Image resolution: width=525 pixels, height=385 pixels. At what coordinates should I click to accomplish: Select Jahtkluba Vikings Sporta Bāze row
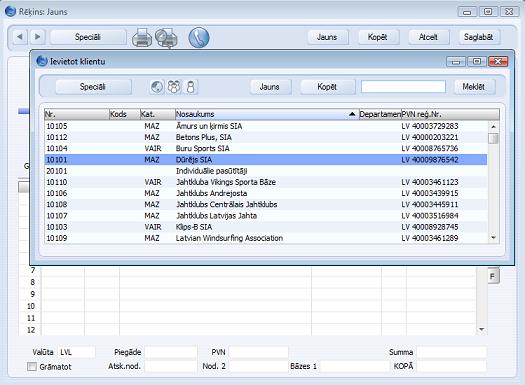click(266, 182)
